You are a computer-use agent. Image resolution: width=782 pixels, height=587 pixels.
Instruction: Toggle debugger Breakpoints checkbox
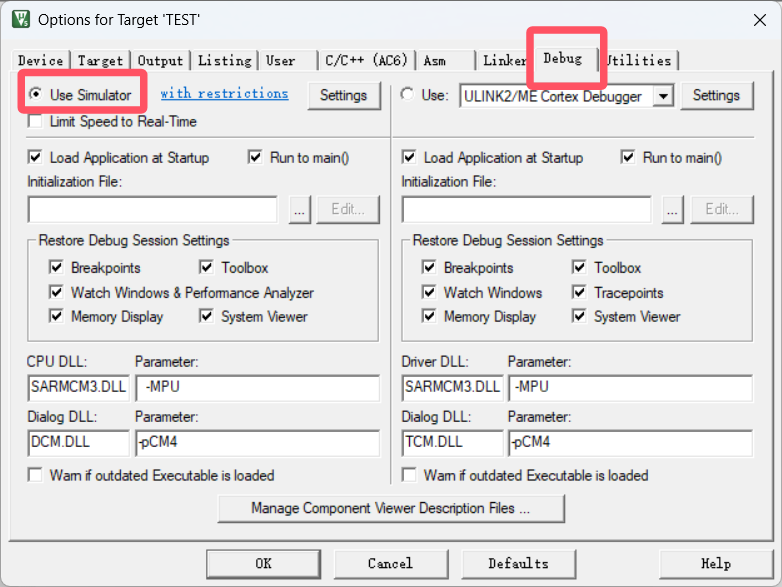(x=429, y=267)
